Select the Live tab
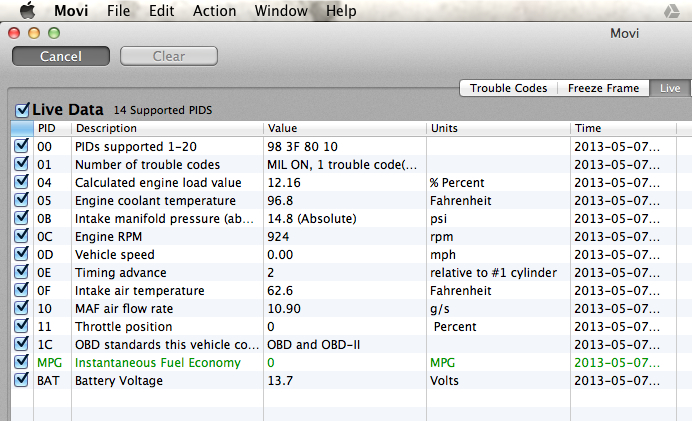 669,88
